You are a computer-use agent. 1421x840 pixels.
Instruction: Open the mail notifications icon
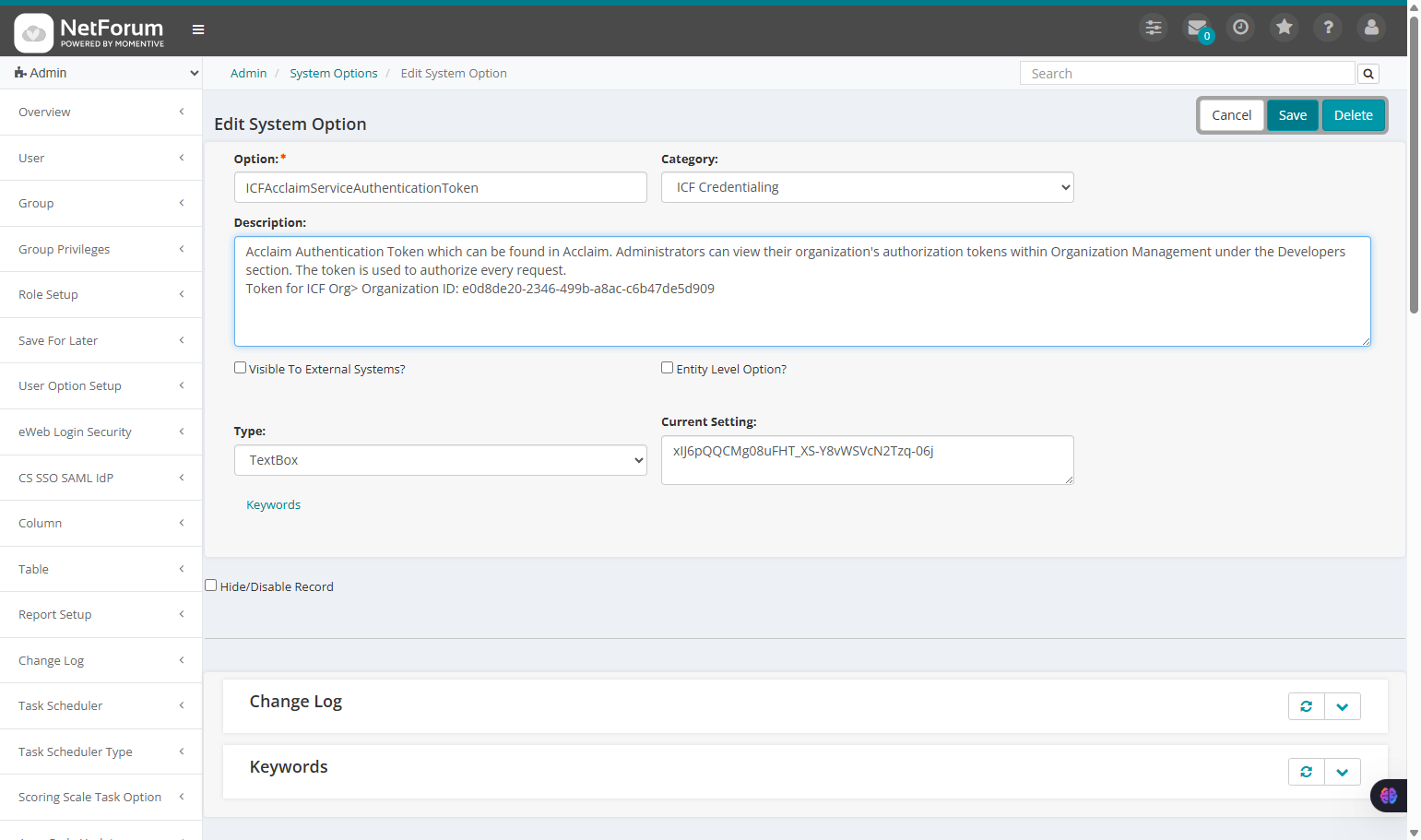point(1197,28)
